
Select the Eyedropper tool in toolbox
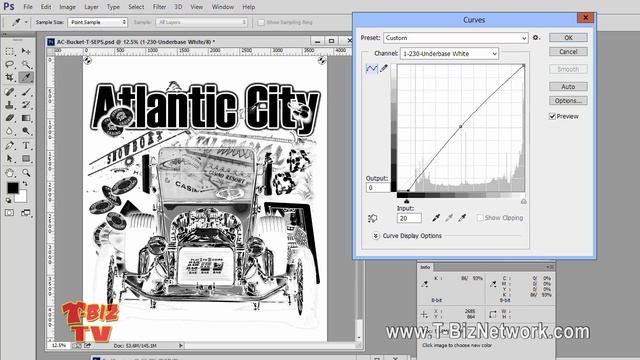pos(26,77)
